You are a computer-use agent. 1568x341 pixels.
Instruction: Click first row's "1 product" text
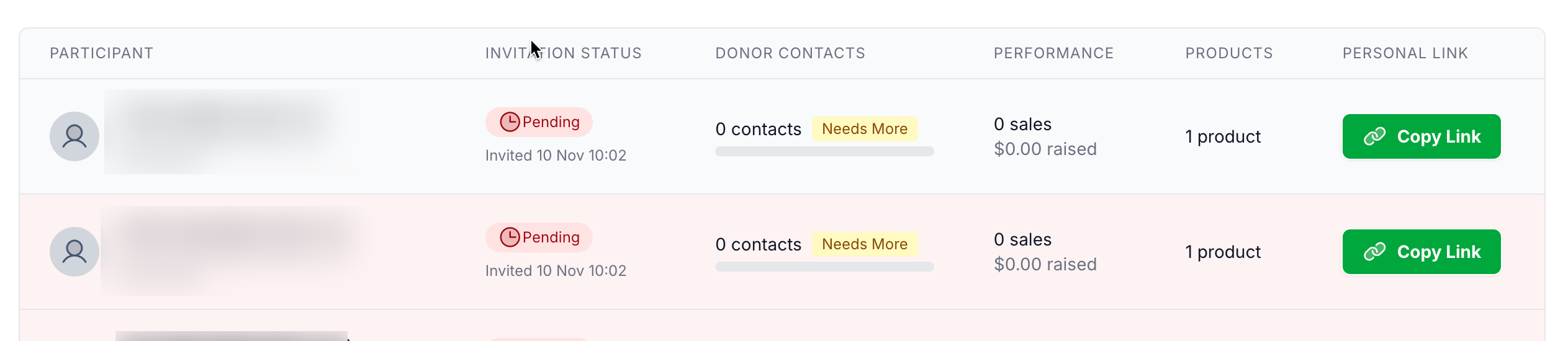pos(1223,136)
